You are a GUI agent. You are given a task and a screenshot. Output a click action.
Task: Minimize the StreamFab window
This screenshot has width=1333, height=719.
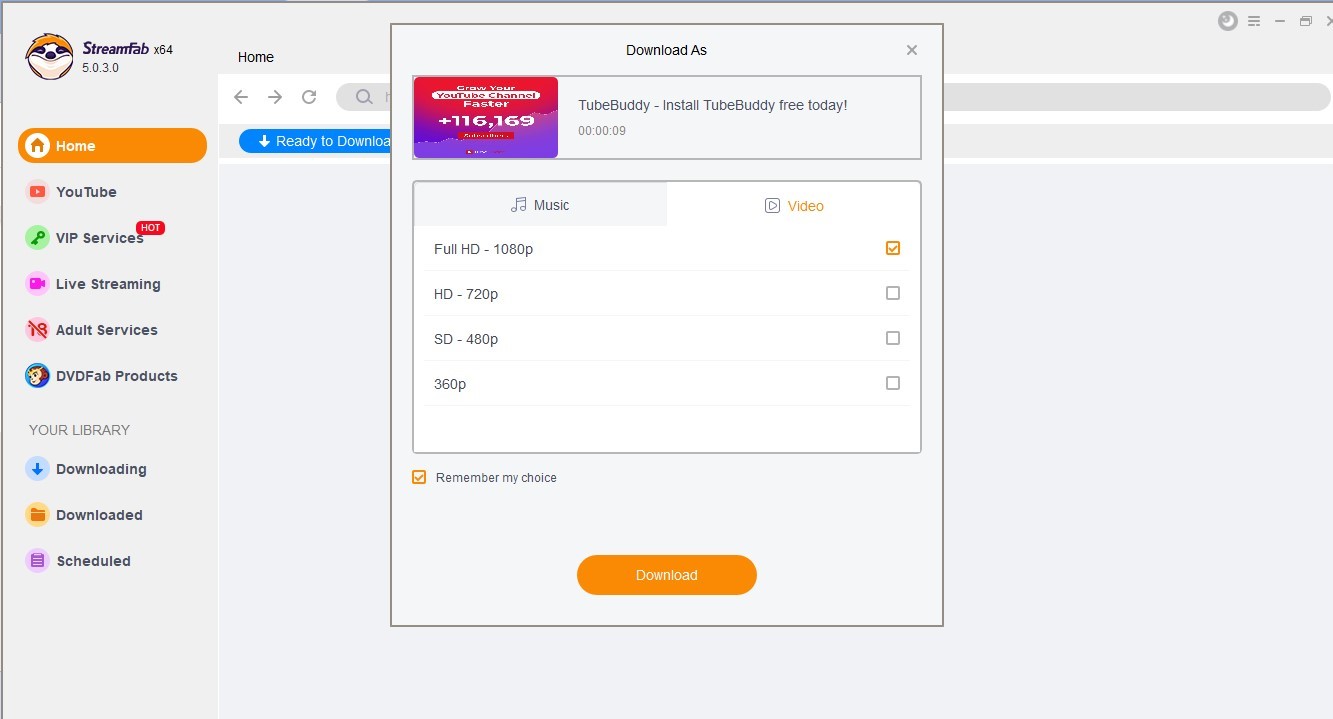tap(1280, 21)
